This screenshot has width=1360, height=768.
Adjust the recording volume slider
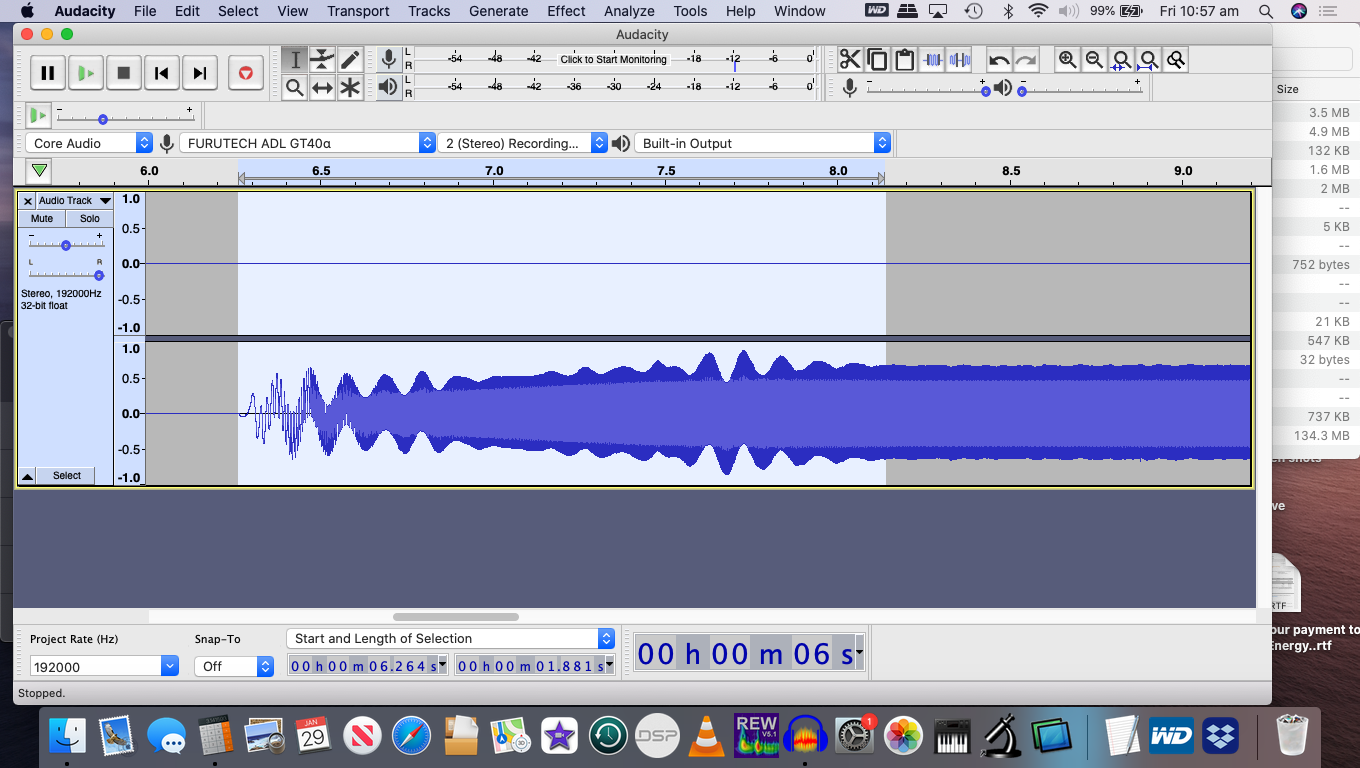pos(985,91)
